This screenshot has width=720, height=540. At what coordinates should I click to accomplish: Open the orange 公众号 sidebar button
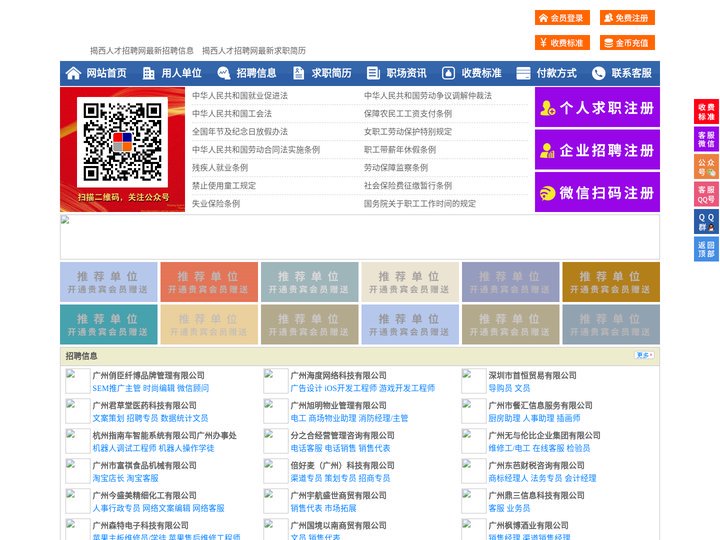[x=706, y=167]
